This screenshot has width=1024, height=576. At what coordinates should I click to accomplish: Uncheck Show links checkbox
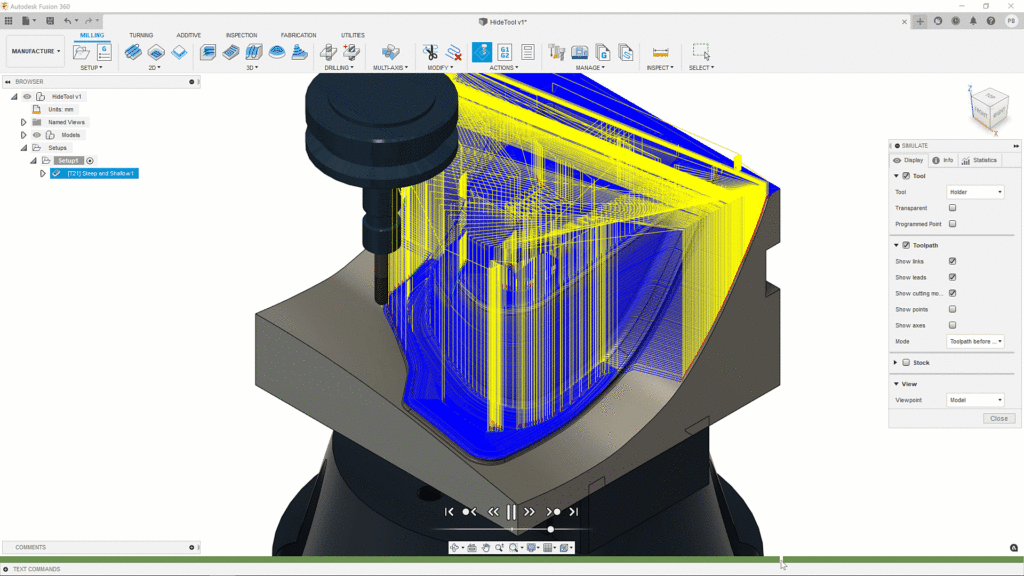952,261
